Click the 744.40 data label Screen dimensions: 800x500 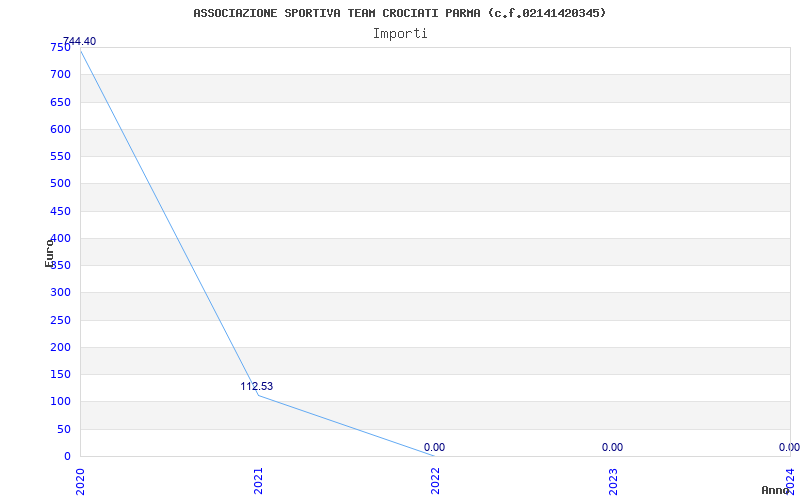tap(79, 41)
